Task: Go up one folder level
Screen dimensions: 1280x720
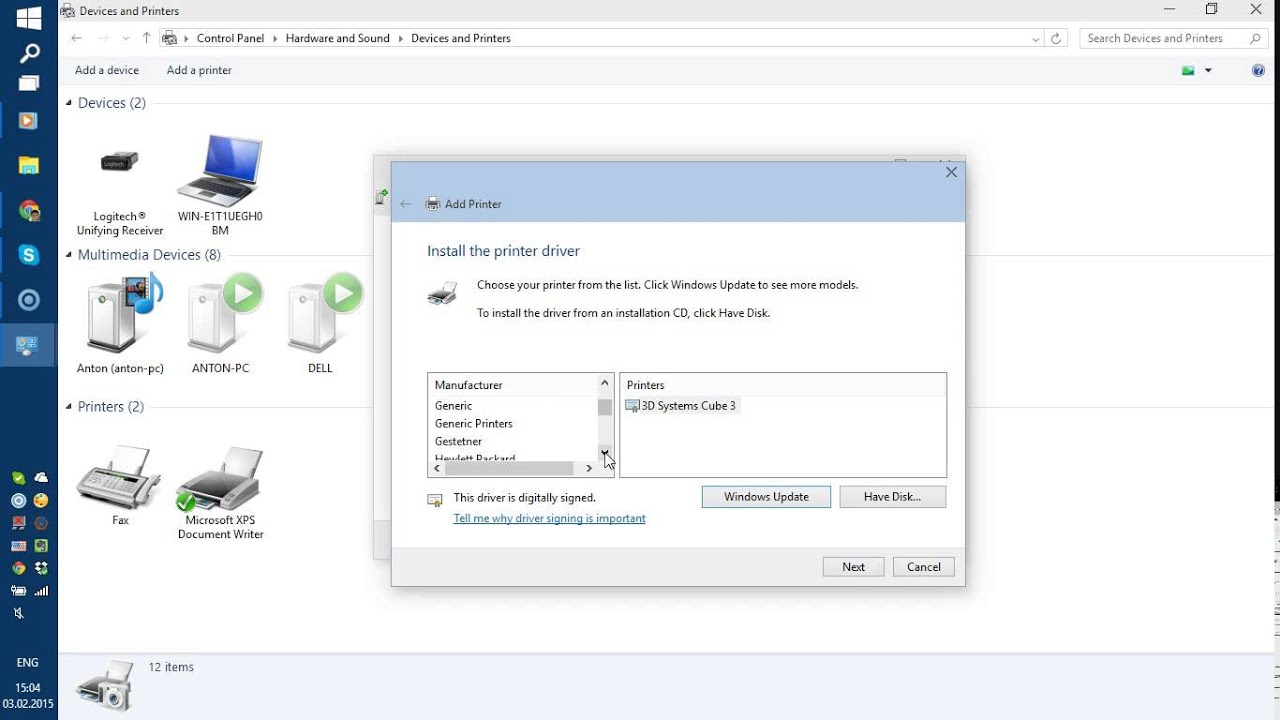Action: (x=146, y=38)
